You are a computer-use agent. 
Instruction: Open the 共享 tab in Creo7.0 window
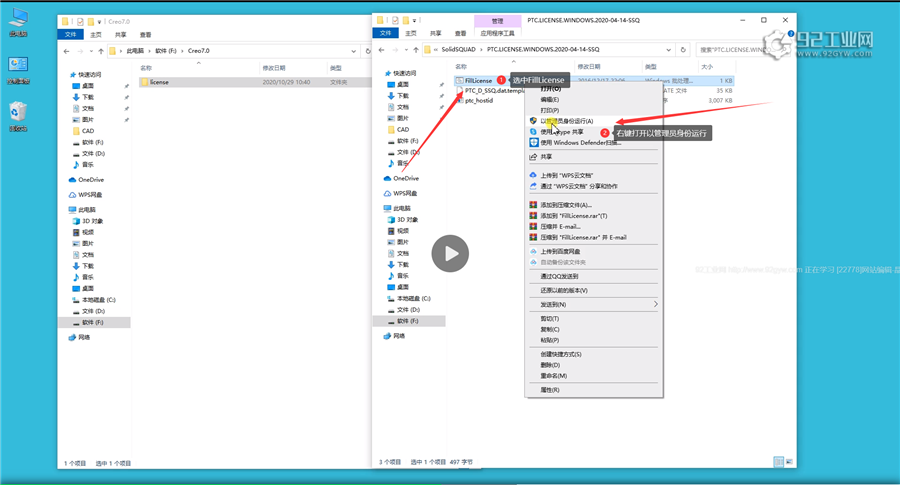coord(121,35)
